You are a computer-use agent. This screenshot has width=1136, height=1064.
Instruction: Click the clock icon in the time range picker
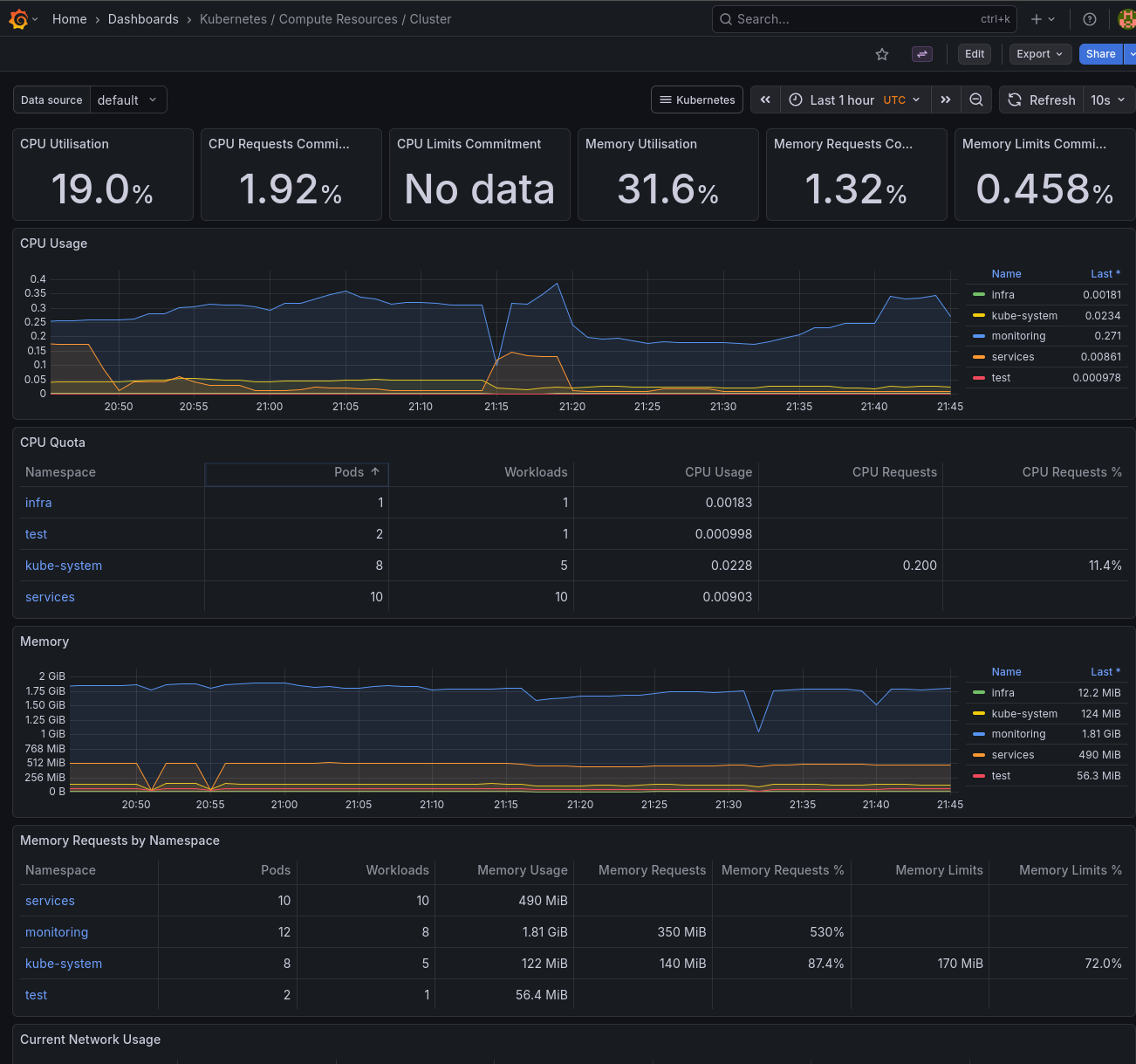pos(795,100)
